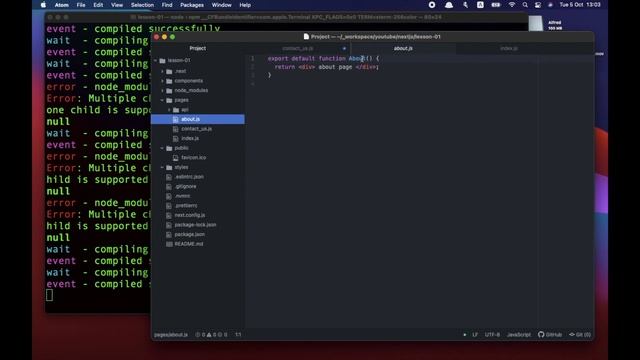Collapse the styles folder
640x360 pixels.
tap(162, 167)
